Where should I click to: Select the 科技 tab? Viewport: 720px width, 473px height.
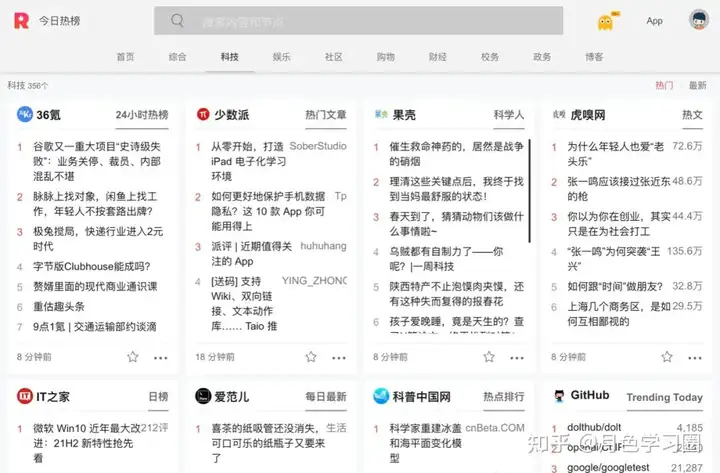pyautogui.click(x=230, y=57)
